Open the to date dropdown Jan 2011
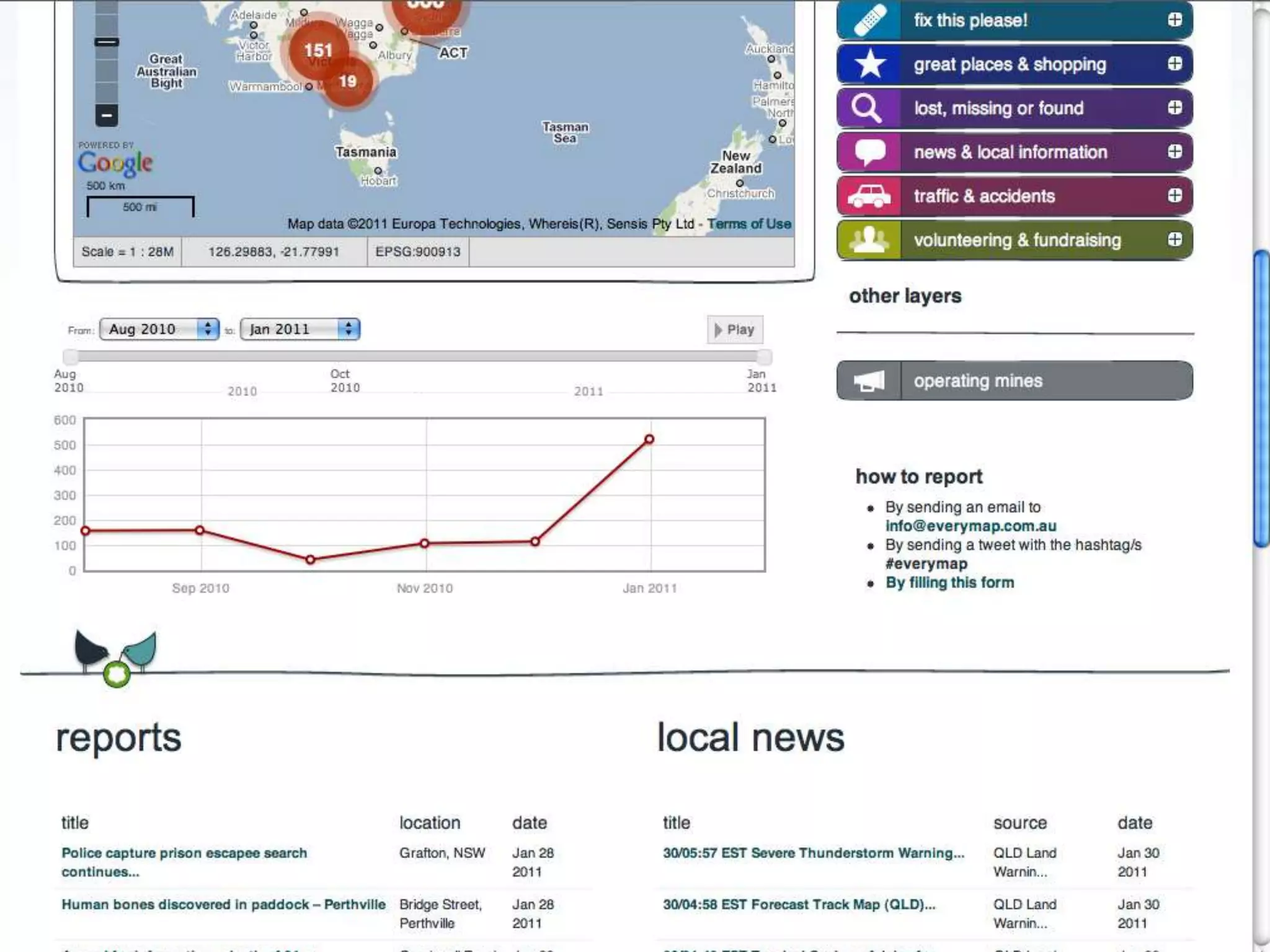 (x=300, y=329)
